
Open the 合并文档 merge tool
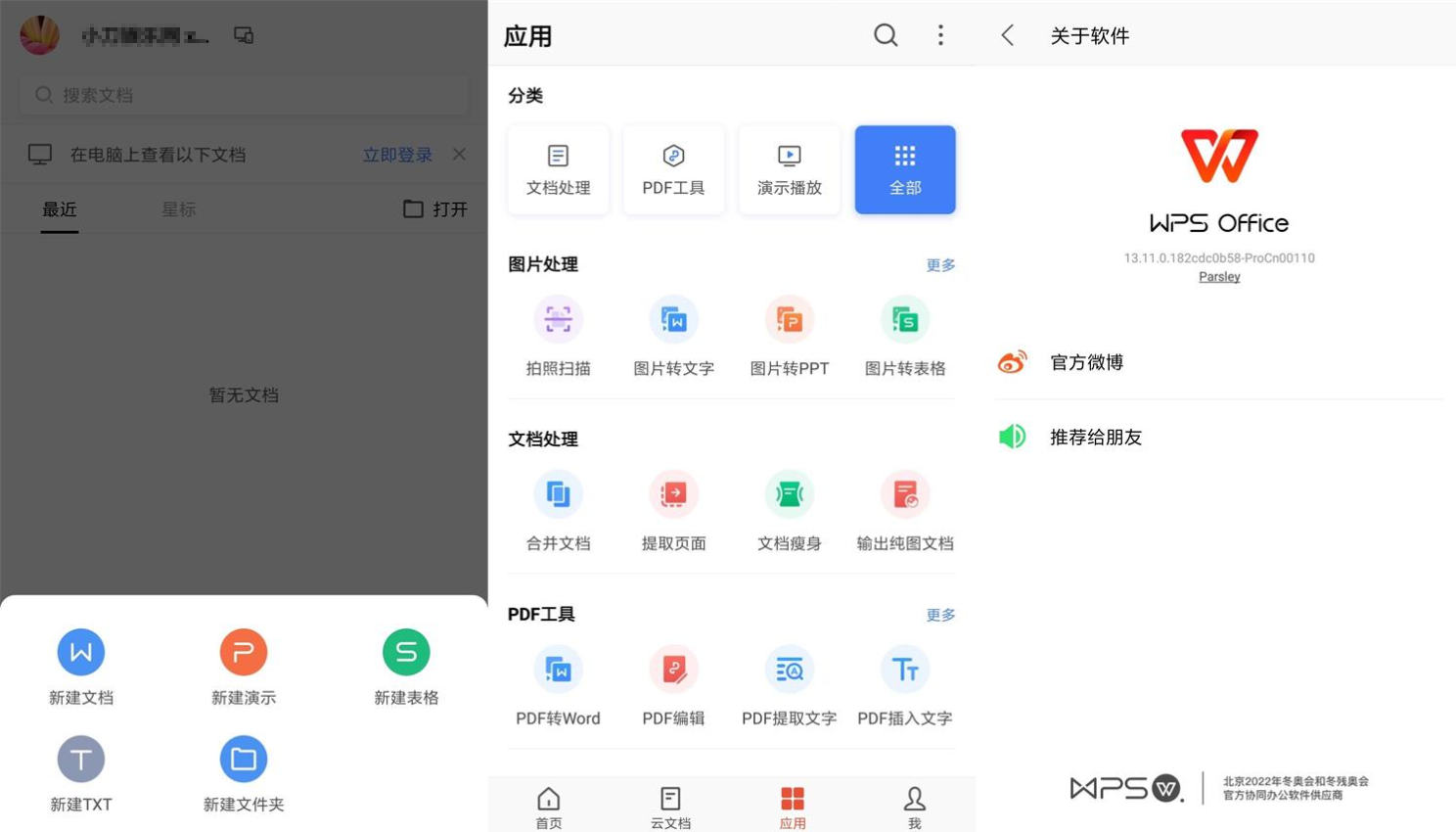(558, 507)
